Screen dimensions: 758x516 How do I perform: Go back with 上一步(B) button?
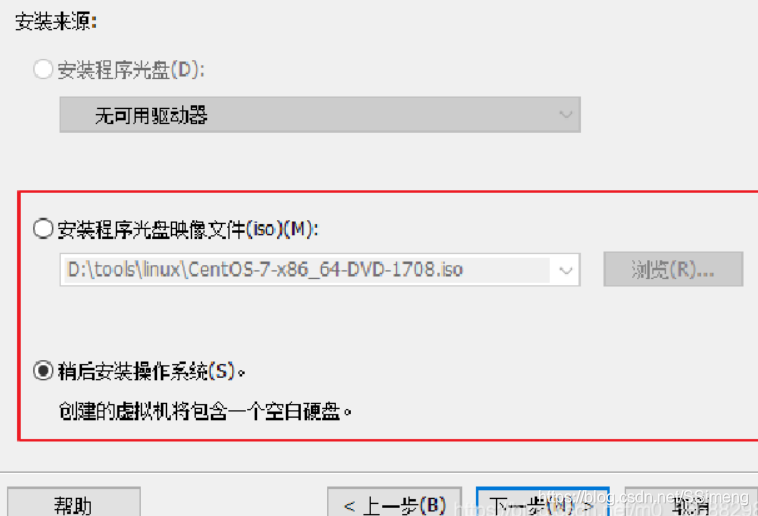pos(394,502)
